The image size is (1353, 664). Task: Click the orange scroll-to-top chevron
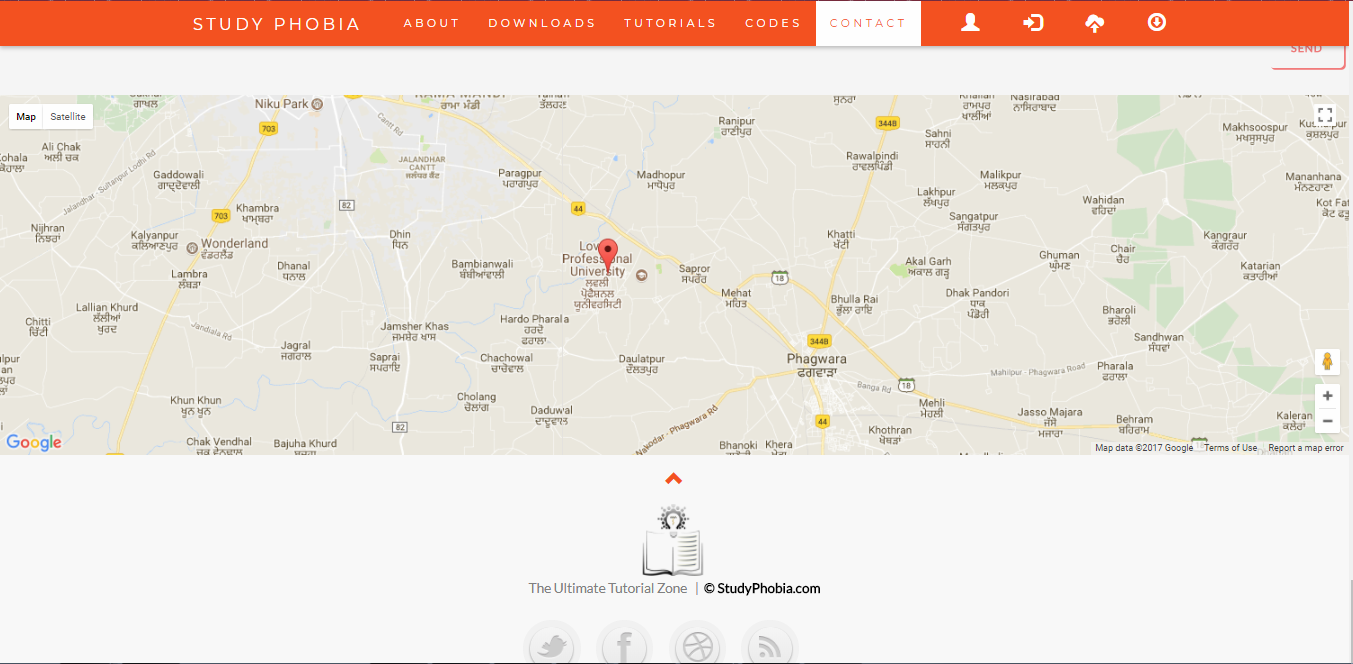click(x=673, y=478)
